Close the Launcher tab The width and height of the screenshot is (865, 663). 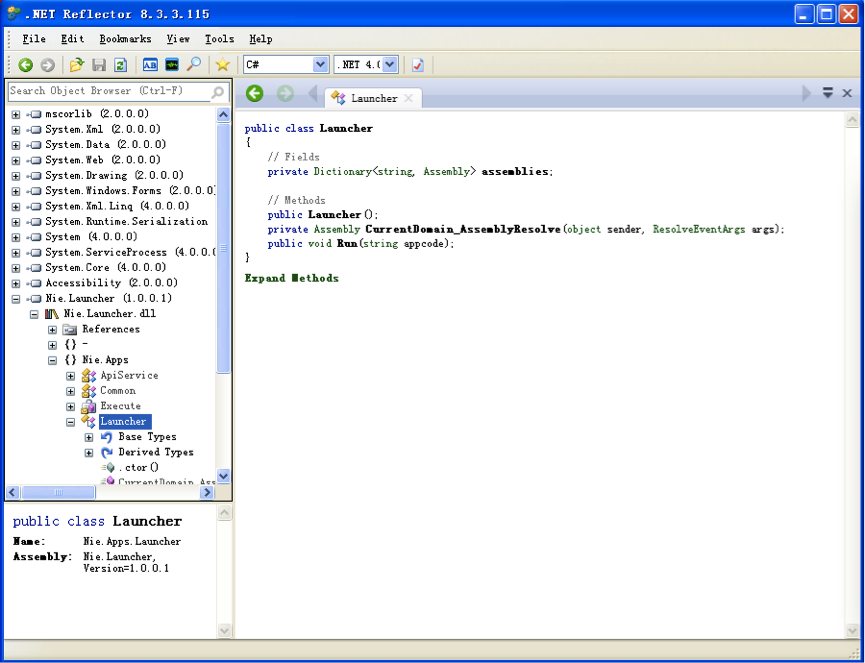(x=408, y=98)
